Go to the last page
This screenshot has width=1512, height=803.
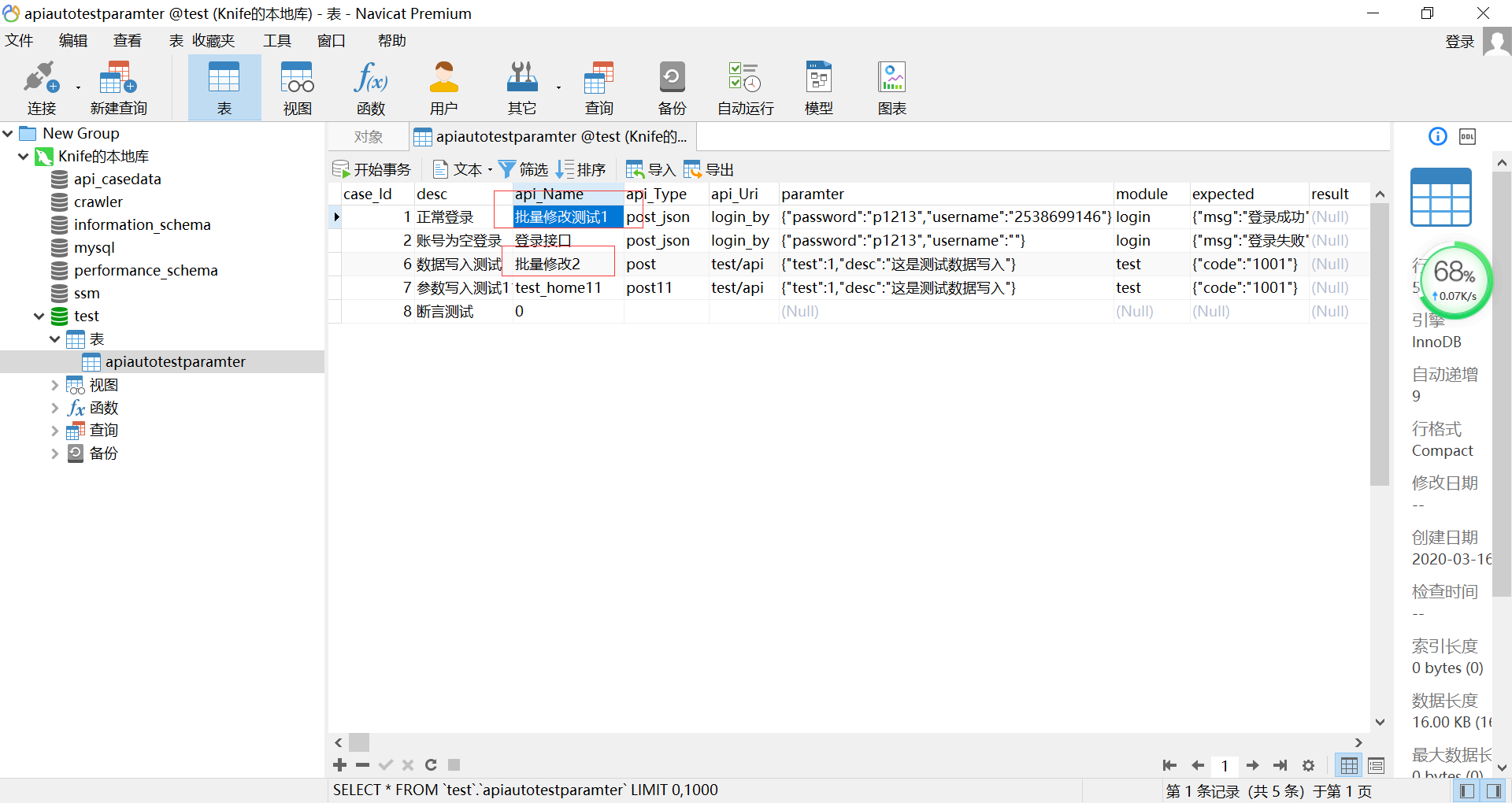(1280, 765)
